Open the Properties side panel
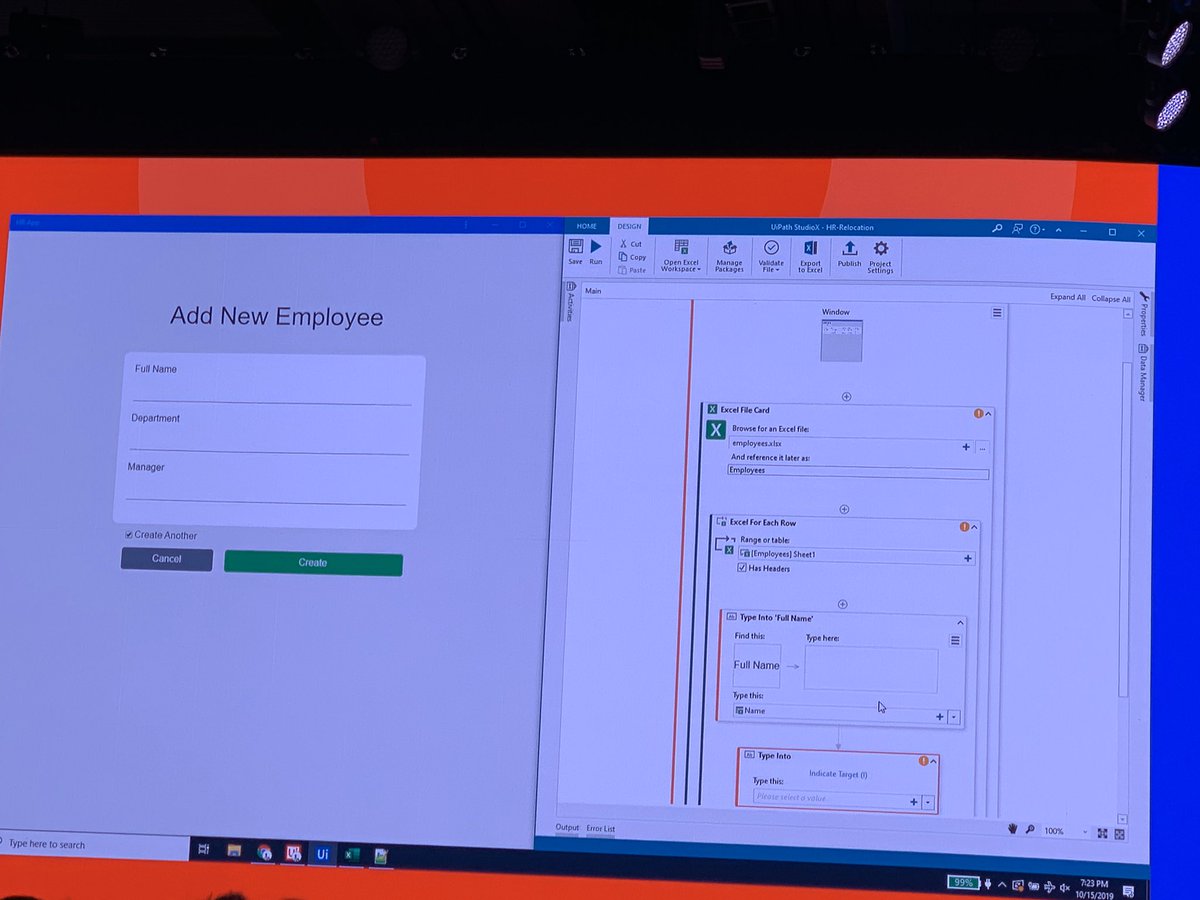 pos(1142,312)
